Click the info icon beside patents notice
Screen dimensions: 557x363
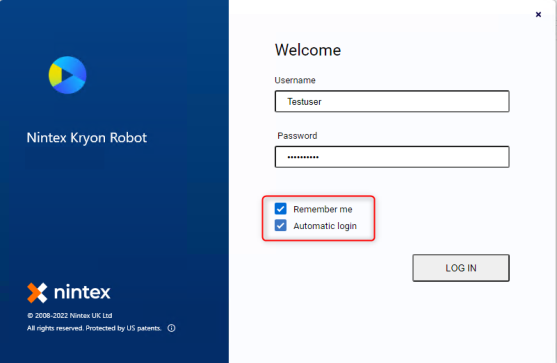click(171, 328)
